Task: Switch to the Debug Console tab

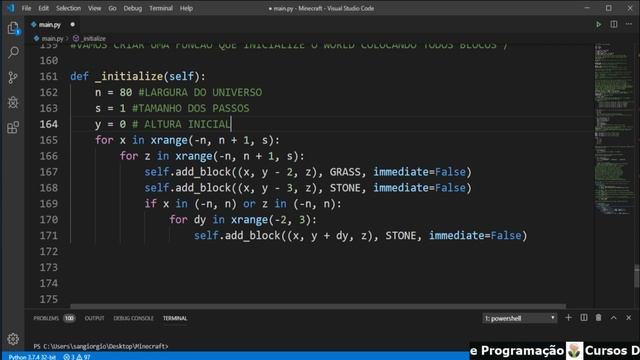Action: (133, 318)
